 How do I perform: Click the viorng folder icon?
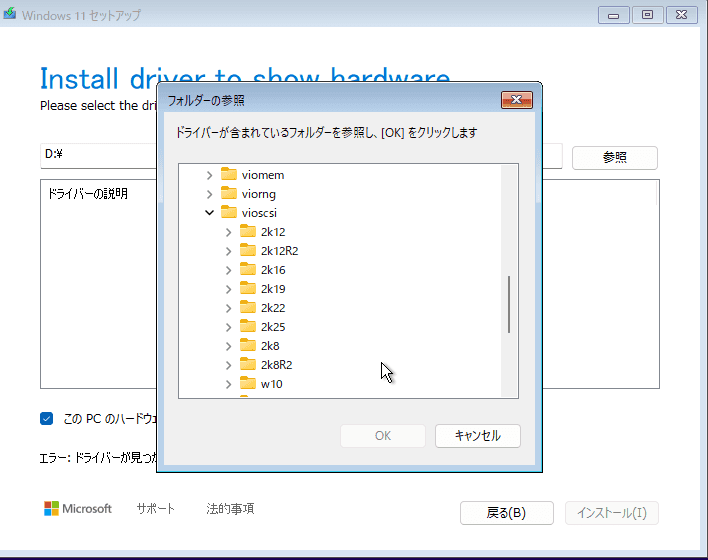[229, 193]
